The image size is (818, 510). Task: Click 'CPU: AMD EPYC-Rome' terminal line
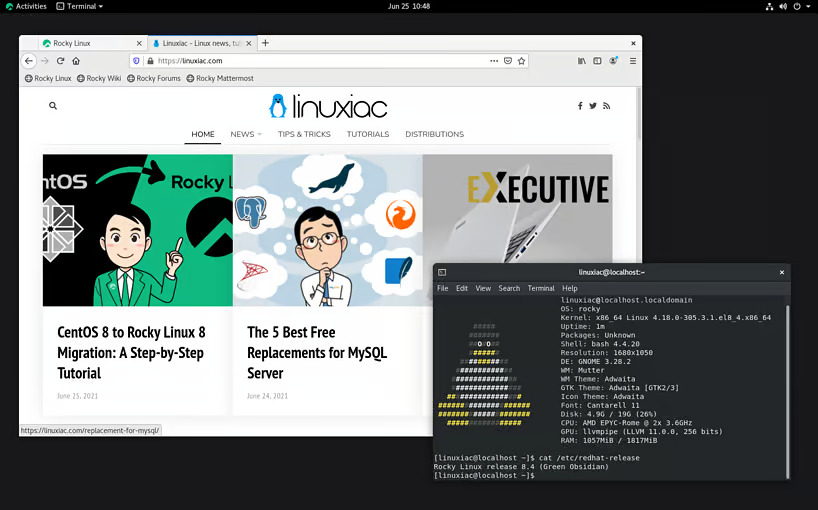click(626, 423)
